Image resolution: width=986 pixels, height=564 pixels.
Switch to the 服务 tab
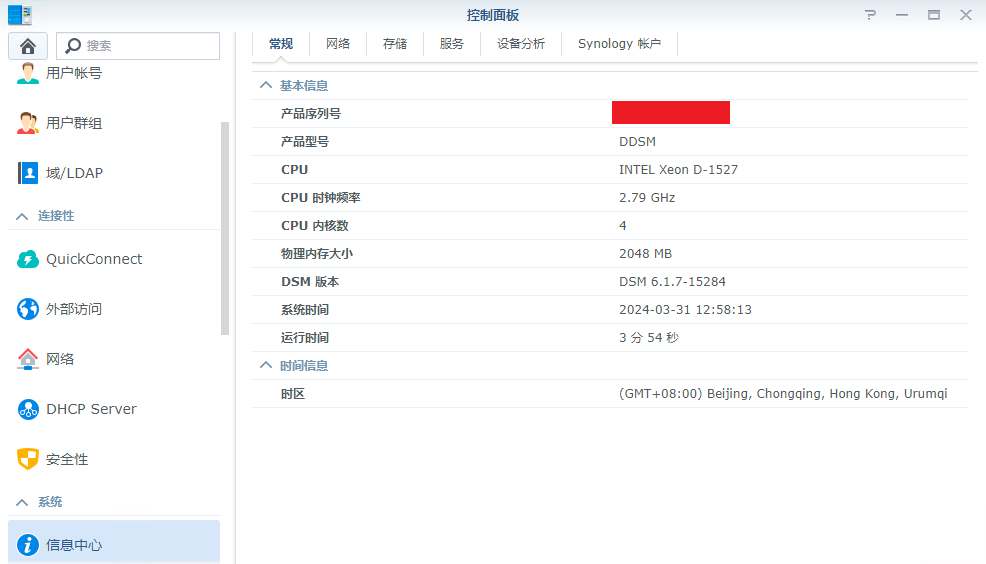point(452,44)
